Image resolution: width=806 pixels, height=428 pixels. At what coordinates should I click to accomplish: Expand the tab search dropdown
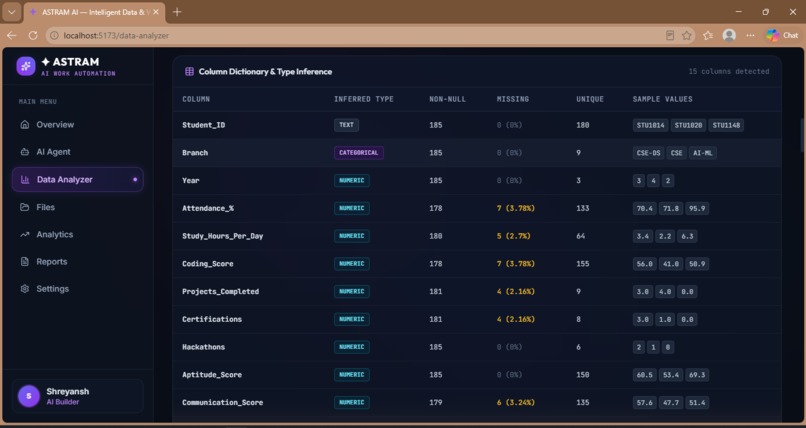[x=11, y=12]
